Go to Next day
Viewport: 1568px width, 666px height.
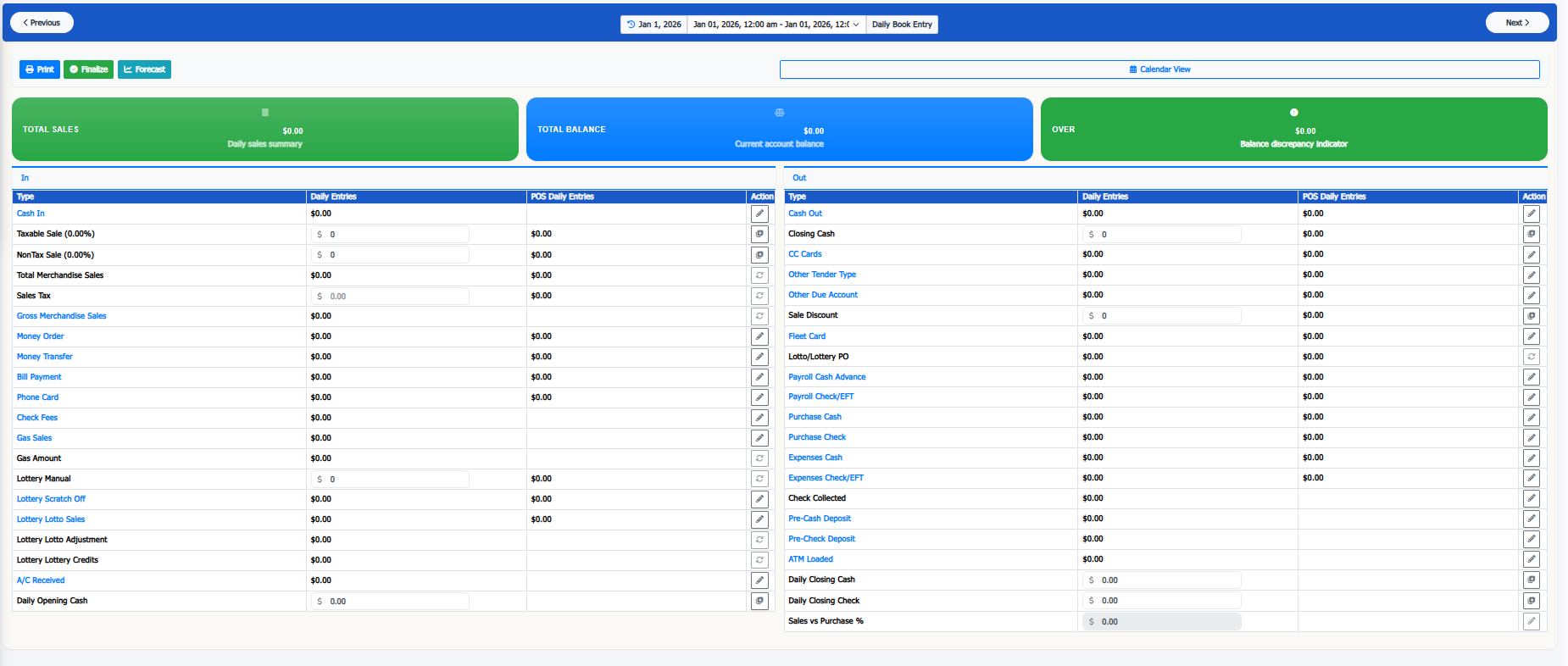[1516, 23]
